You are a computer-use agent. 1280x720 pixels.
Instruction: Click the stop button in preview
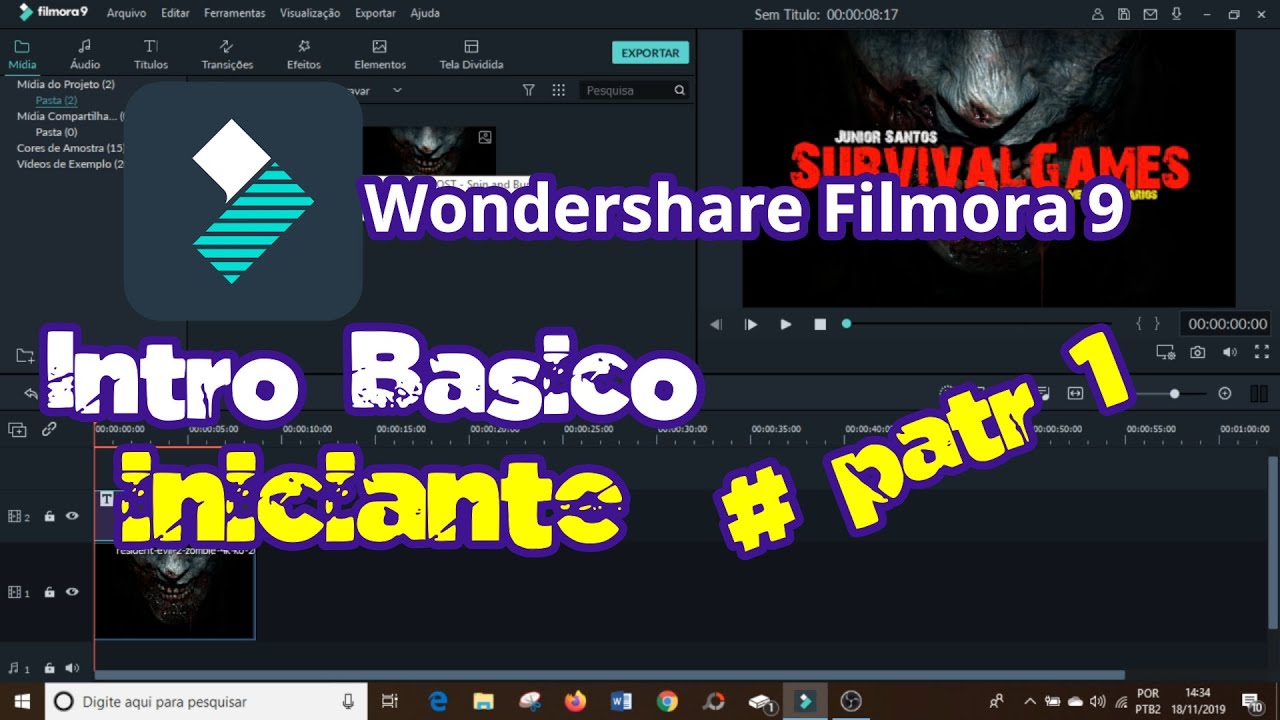820,324
